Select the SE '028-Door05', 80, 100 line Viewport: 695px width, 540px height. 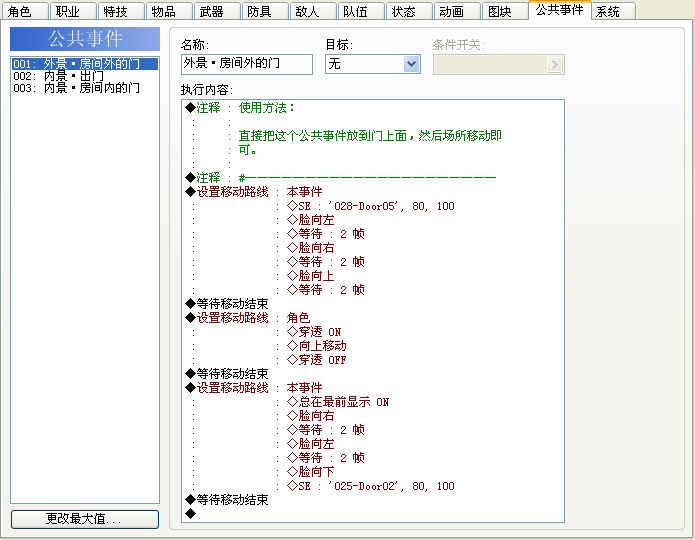[x=372, y=206]
